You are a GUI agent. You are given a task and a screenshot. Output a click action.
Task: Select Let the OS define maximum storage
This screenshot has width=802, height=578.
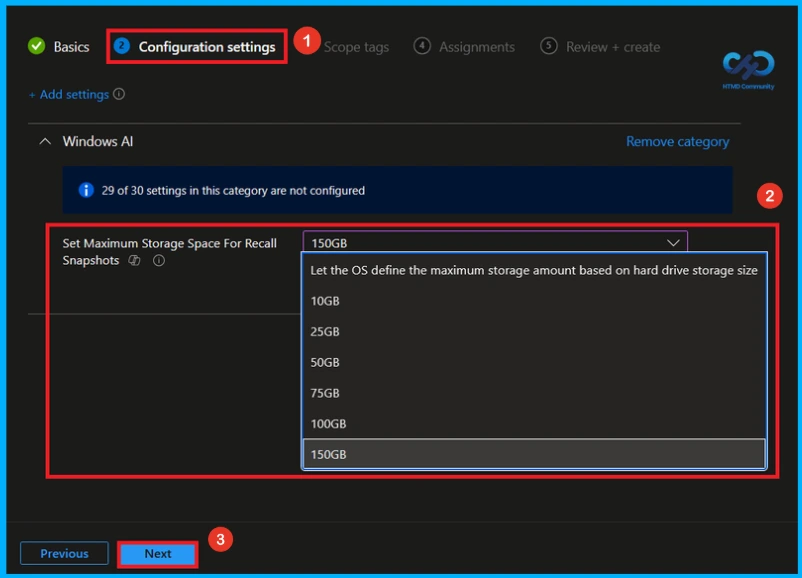[534, 270]
